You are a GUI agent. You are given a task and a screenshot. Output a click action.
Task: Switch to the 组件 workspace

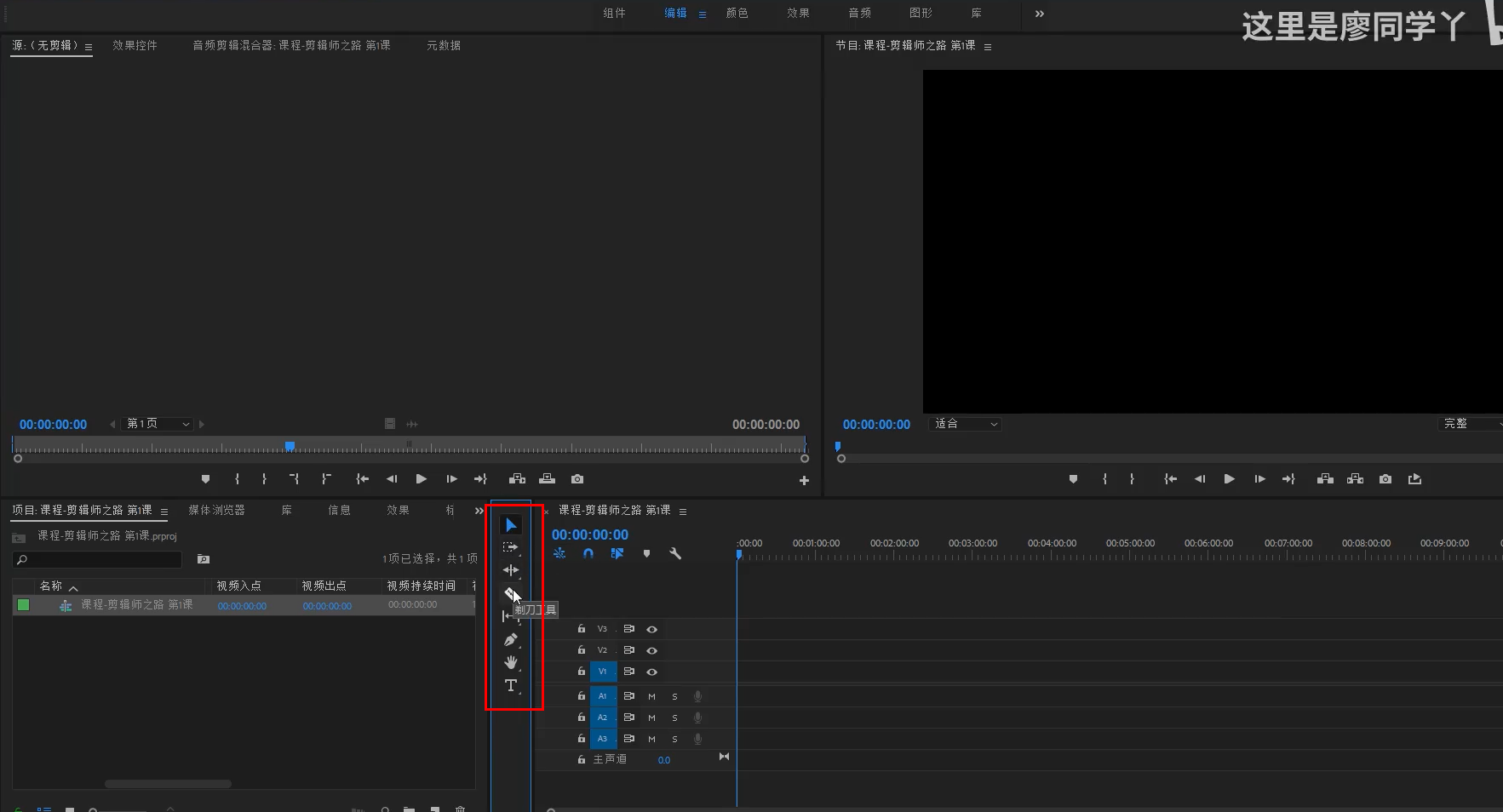[614, 14]
